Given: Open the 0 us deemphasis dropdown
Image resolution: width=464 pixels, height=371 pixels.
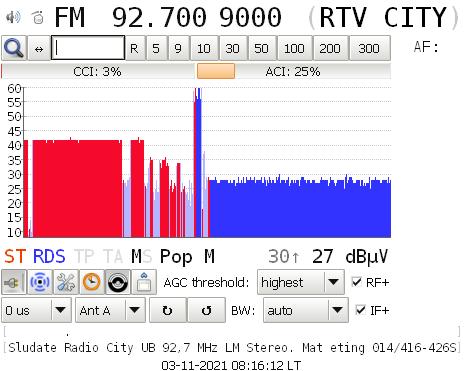Looking at the screenshot, I should tap(36, 310).
